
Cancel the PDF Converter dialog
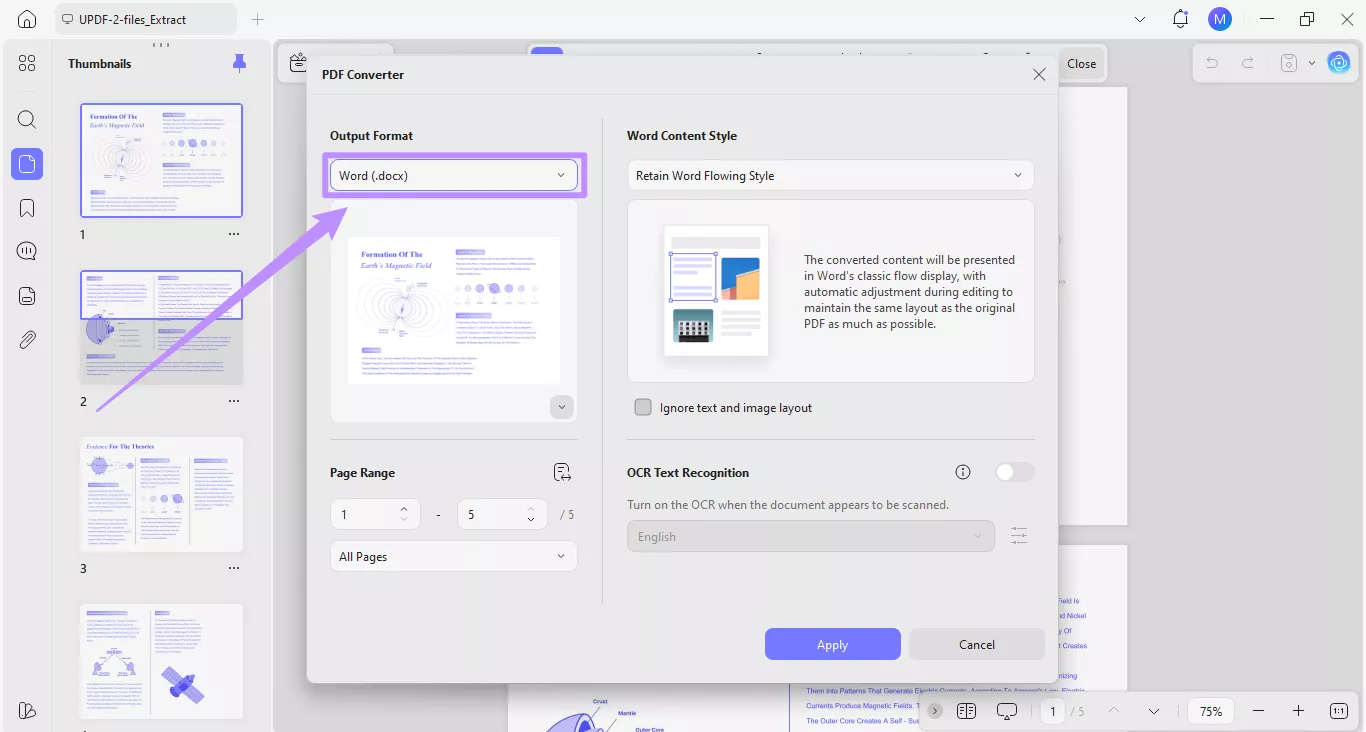pyautogui.click(x=976, y=644)
